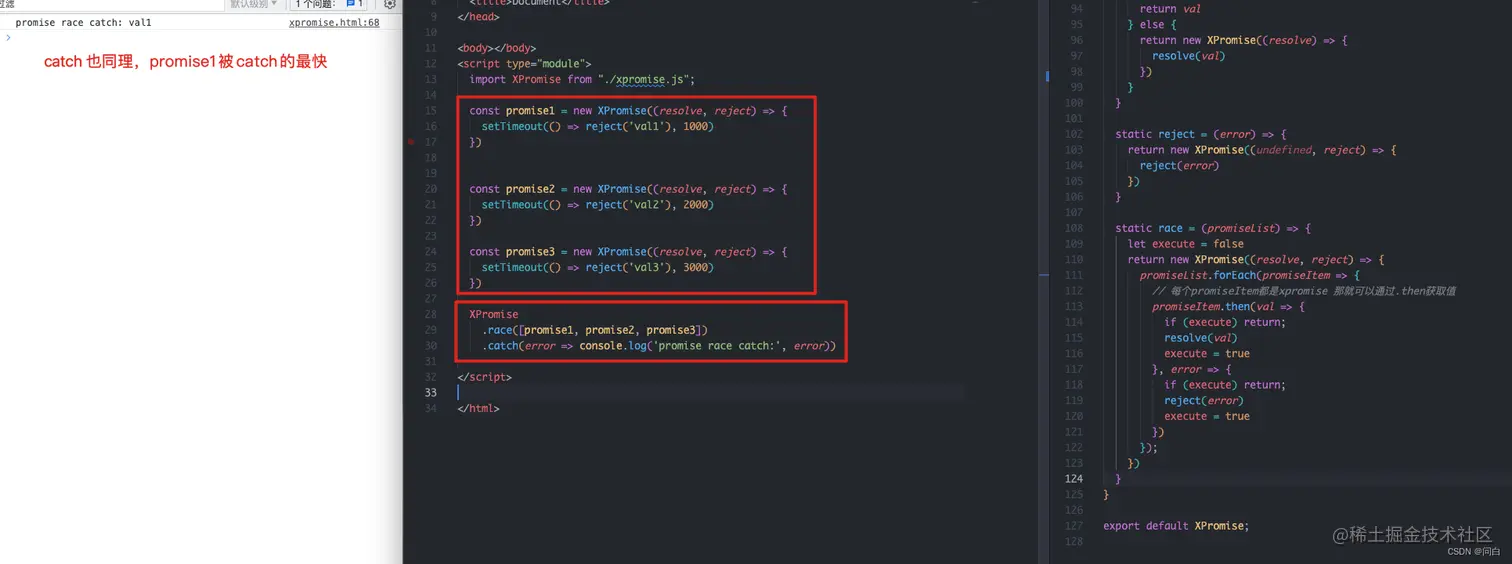Click the console prompt chevron

(x=8, y=37)
